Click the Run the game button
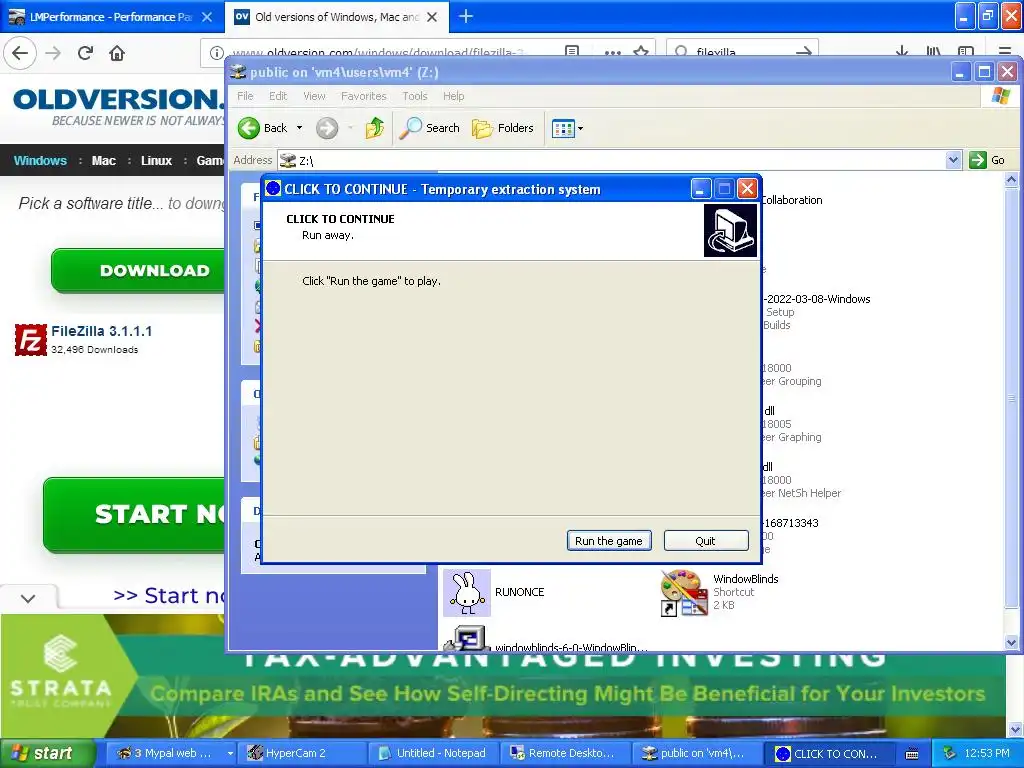1024x768 pixels. coord(609,541)
